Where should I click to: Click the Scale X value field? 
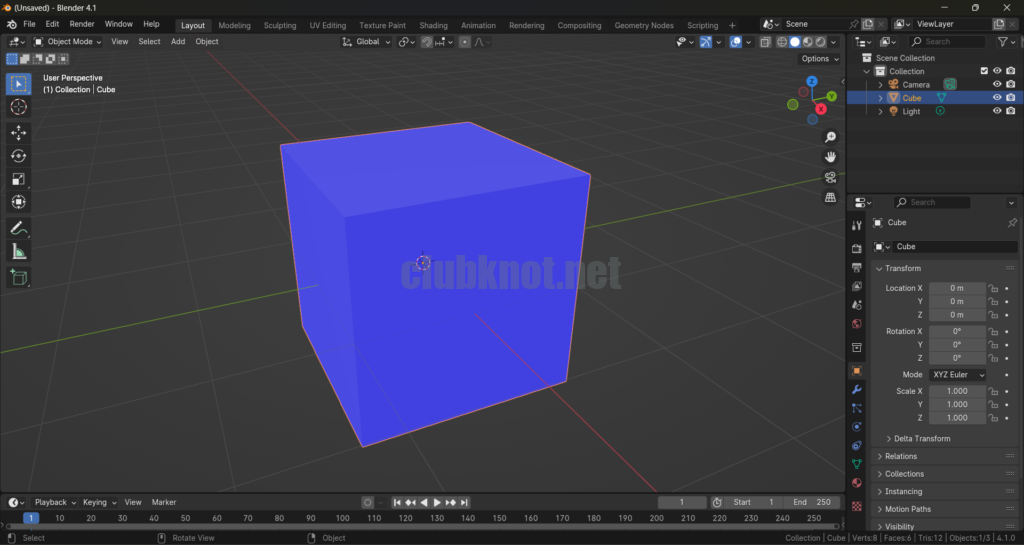(x=956, y=392)
